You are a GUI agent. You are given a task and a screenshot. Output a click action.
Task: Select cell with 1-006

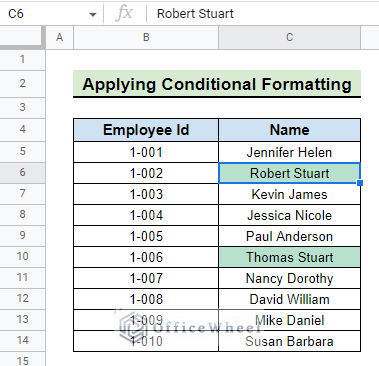(x=146, y=257)
